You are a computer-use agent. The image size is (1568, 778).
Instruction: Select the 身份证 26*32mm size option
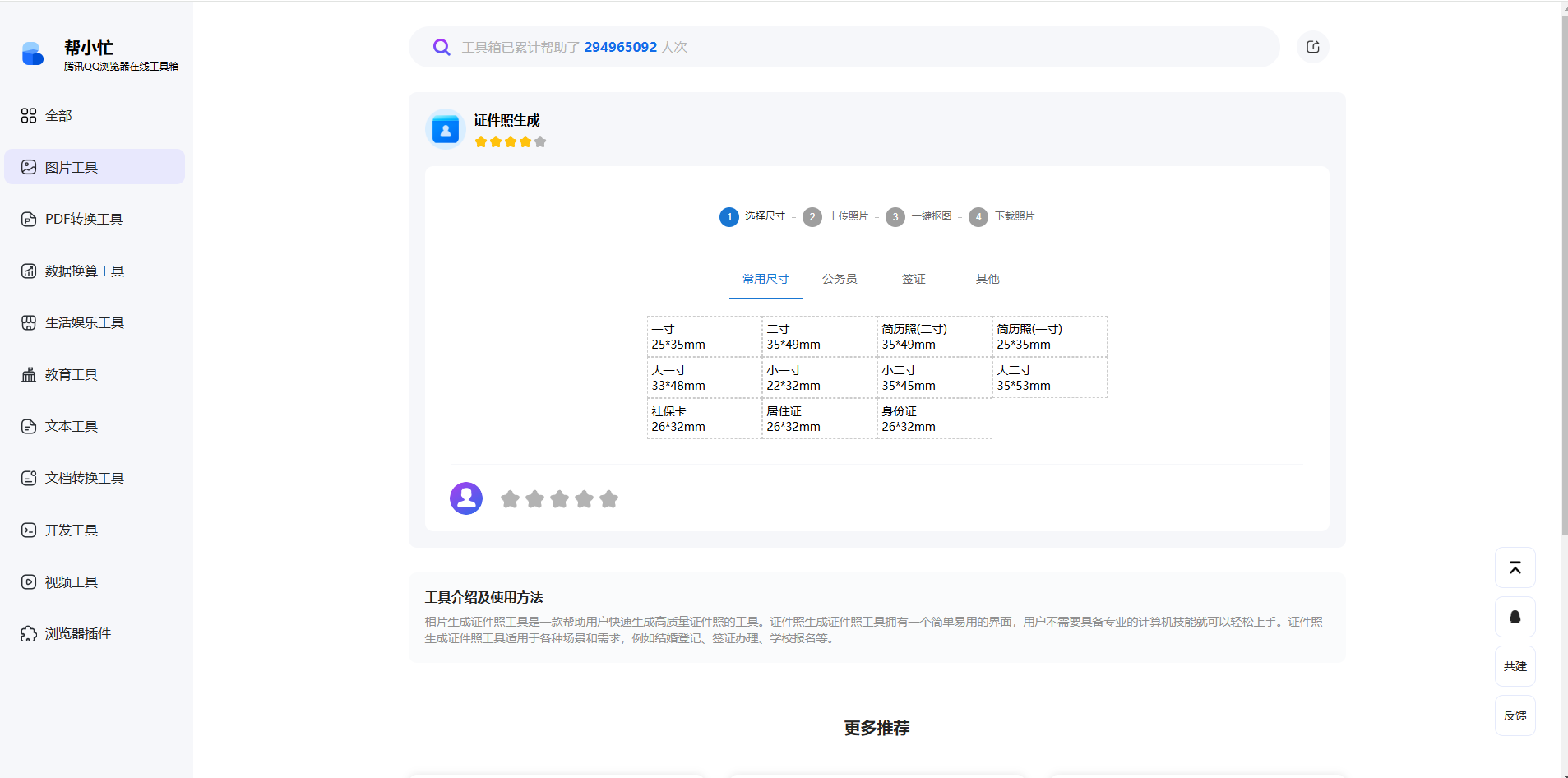click(933, 419)
